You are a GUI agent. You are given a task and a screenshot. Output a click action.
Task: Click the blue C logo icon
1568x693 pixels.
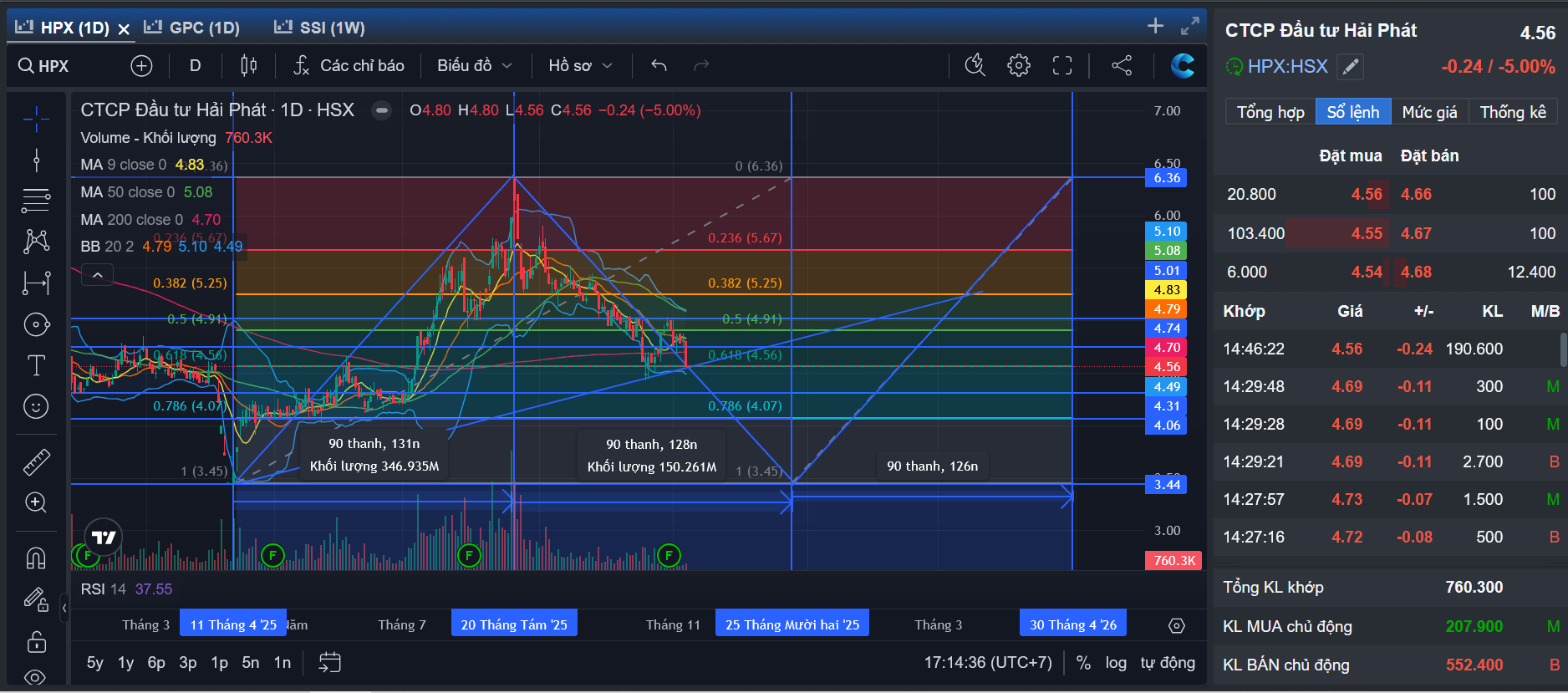tap(1182, 65)
